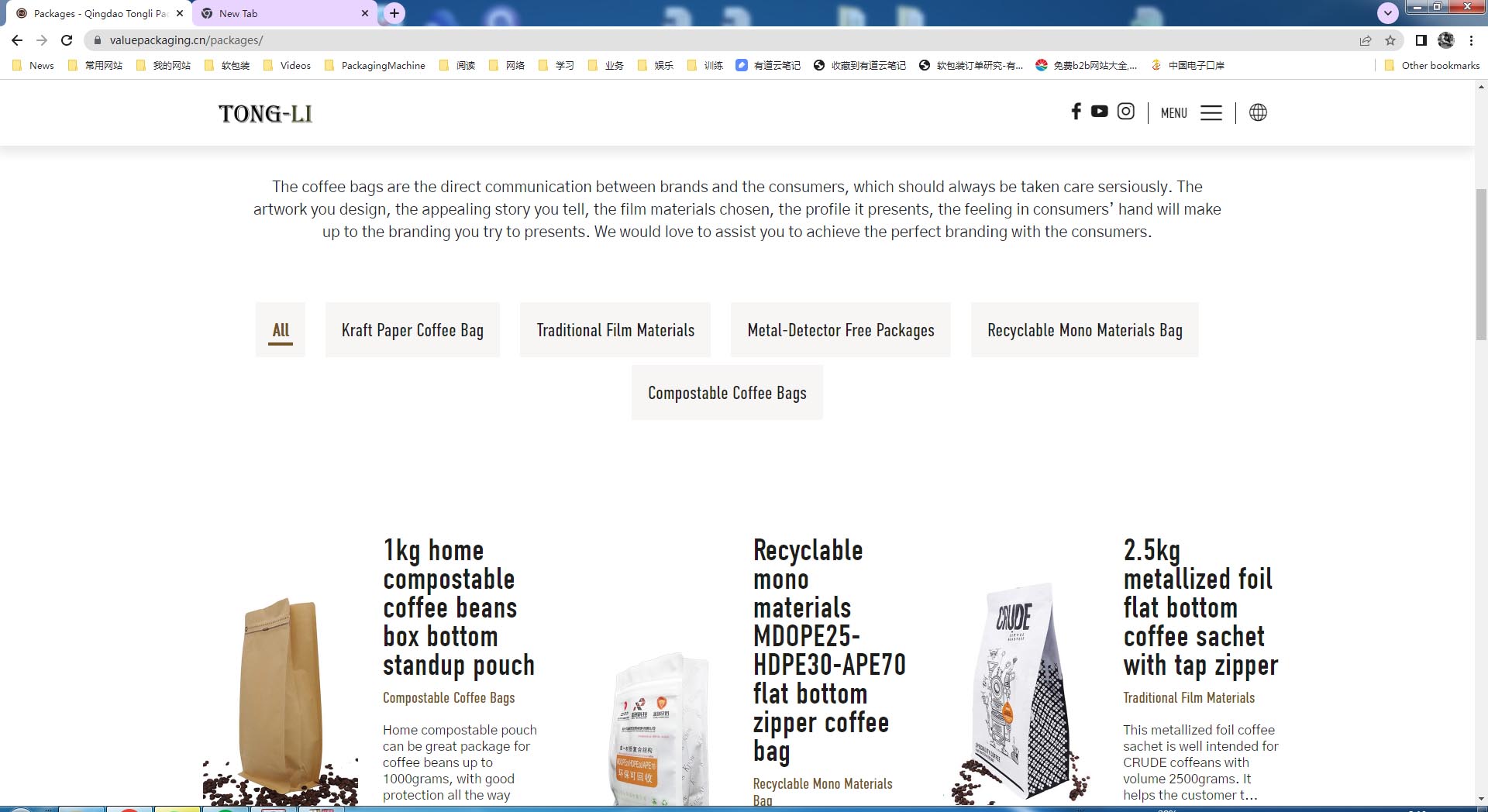
Task: Open the hamburger MENU icon
Action: 1211,113
